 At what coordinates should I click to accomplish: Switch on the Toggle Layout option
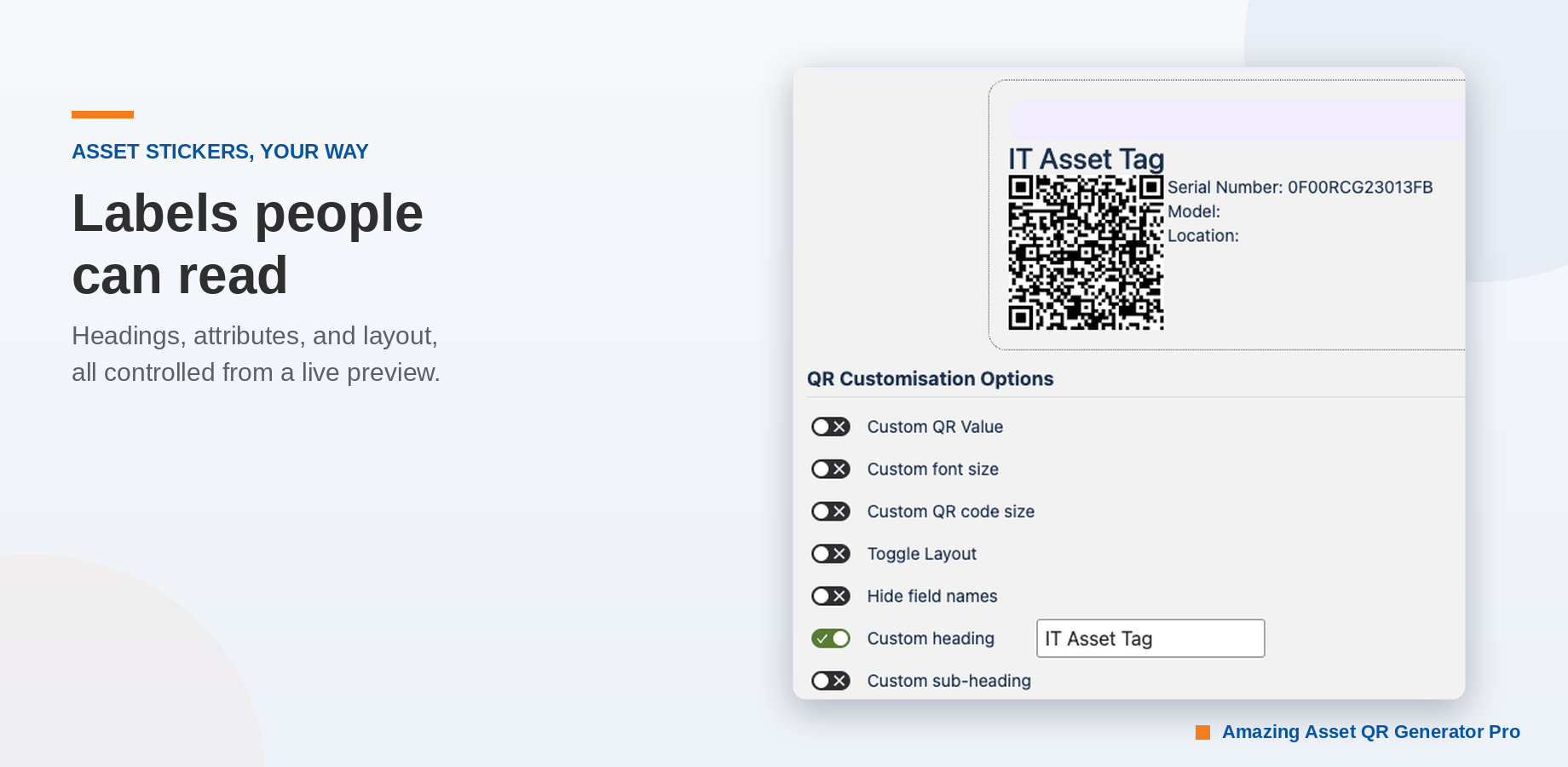[831, 554]
